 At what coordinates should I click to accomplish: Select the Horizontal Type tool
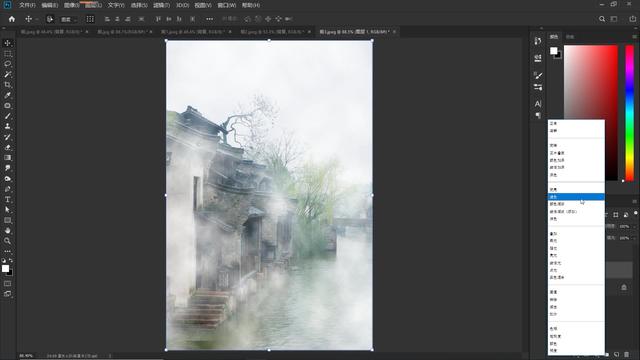coord(7,200)
